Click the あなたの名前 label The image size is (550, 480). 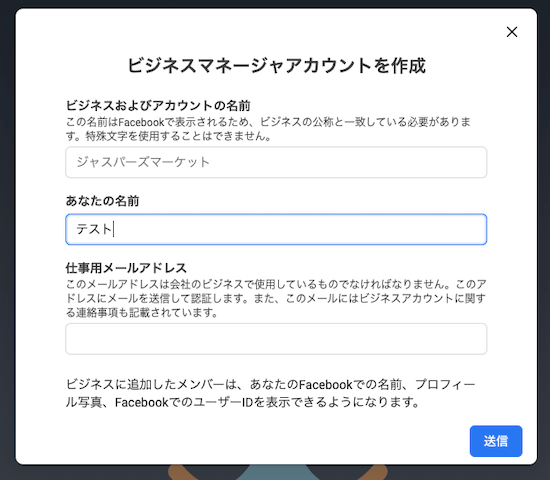[102, 201]
